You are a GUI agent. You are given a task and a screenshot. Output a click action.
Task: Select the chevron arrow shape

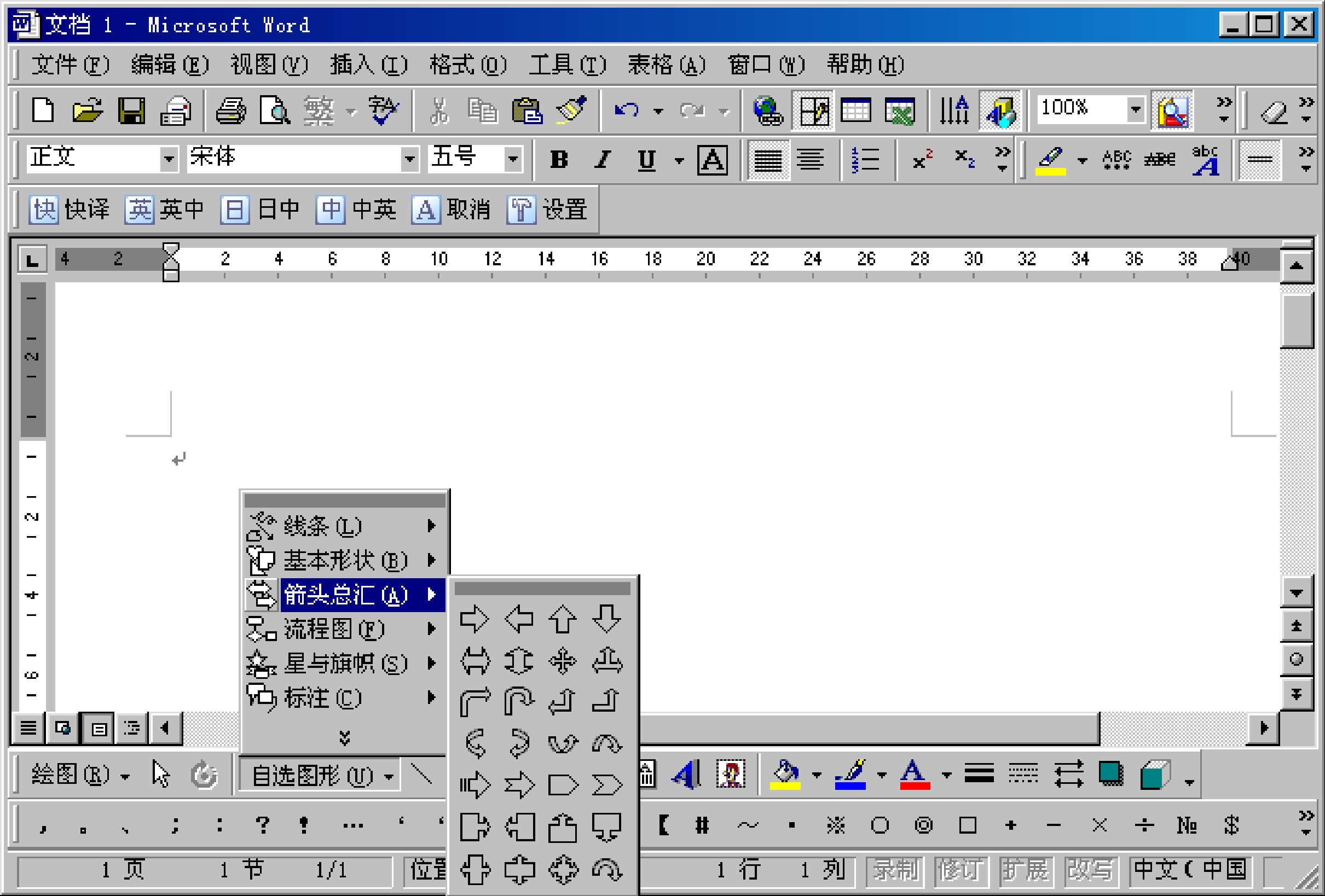pyautogui.click(x=606, y=786)
